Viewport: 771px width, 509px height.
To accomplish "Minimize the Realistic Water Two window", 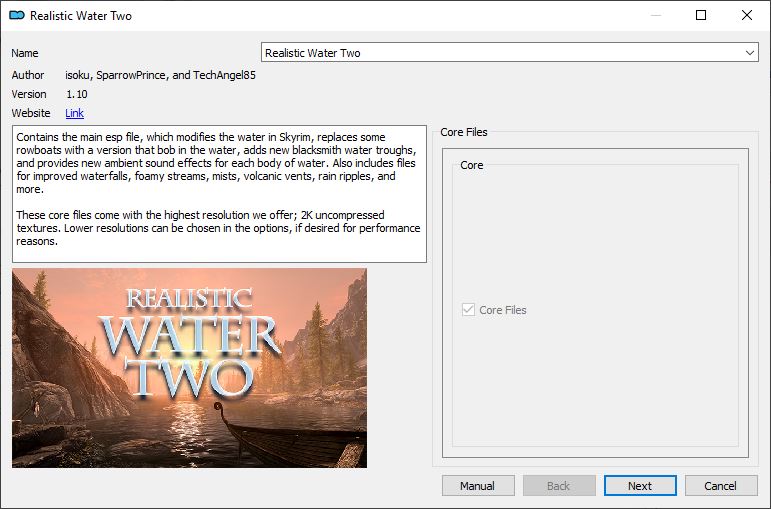I will [656, 15].
